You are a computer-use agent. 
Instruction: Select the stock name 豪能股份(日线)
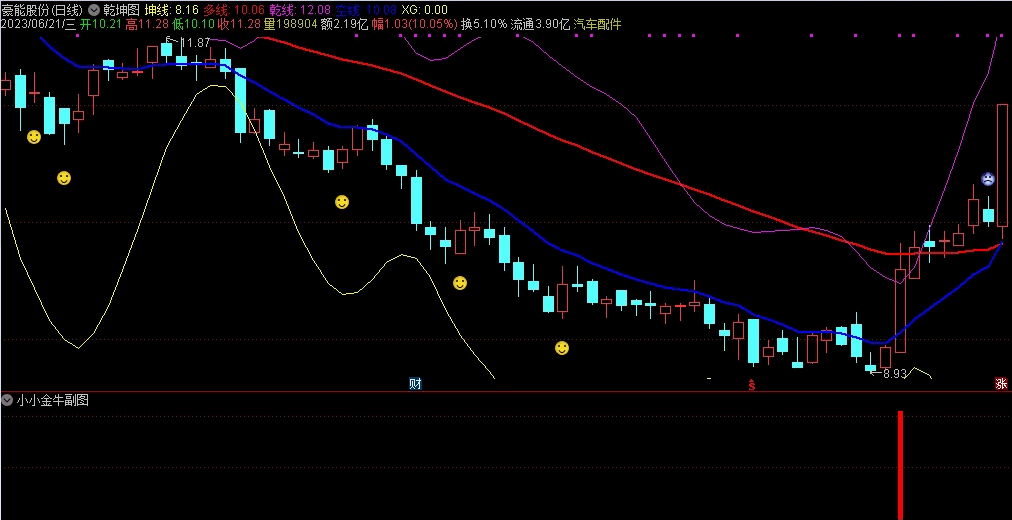pos(43,10)
